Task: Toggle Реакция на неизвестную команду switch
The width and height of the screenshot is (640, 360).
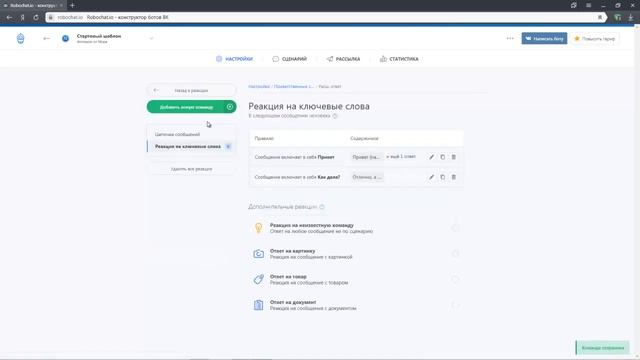Action: tap(455, 228)
